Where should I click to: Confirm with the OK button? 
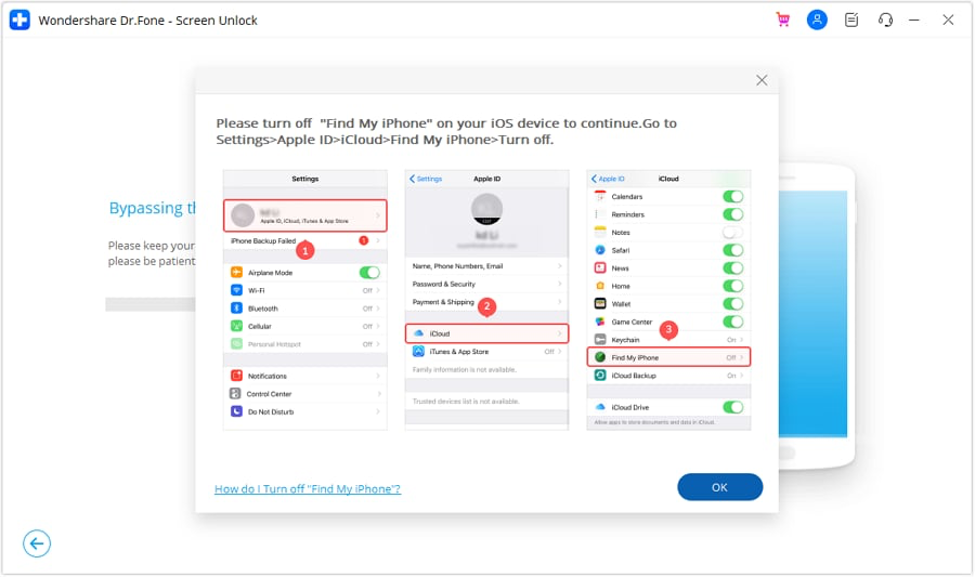click(720, 487)
